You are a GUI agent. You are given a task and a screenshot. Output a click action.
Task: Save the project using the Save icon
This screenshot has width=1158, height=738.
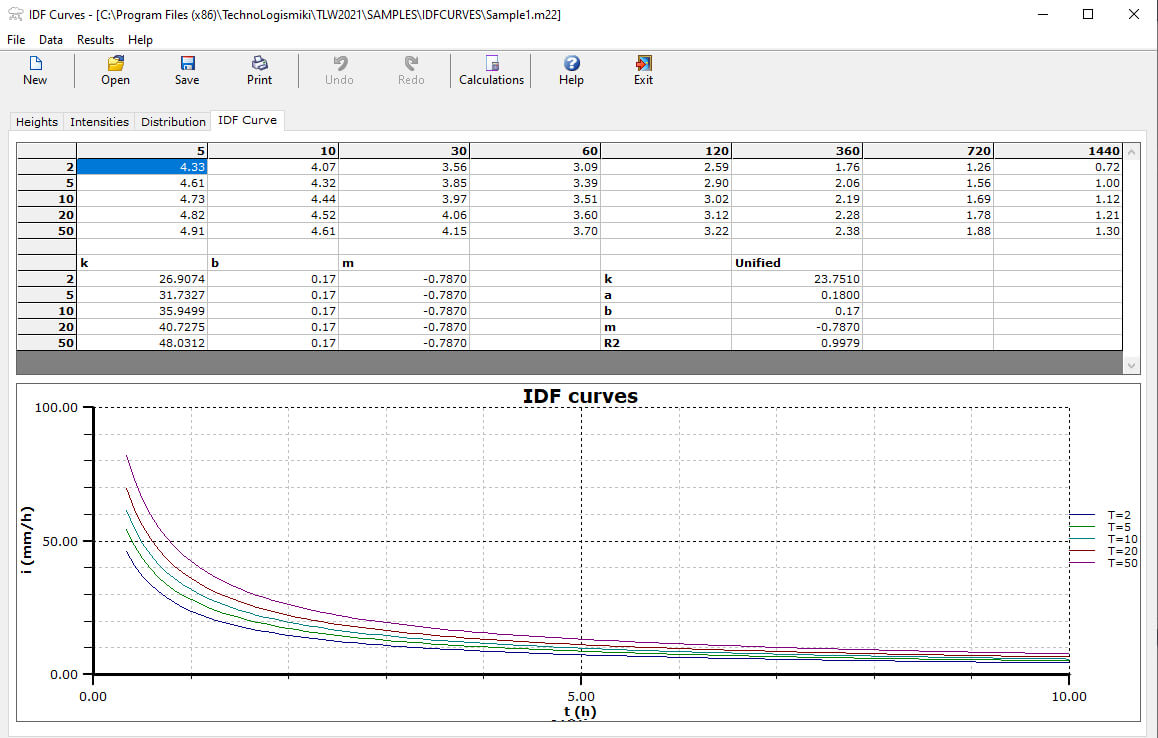click(187, 70)
